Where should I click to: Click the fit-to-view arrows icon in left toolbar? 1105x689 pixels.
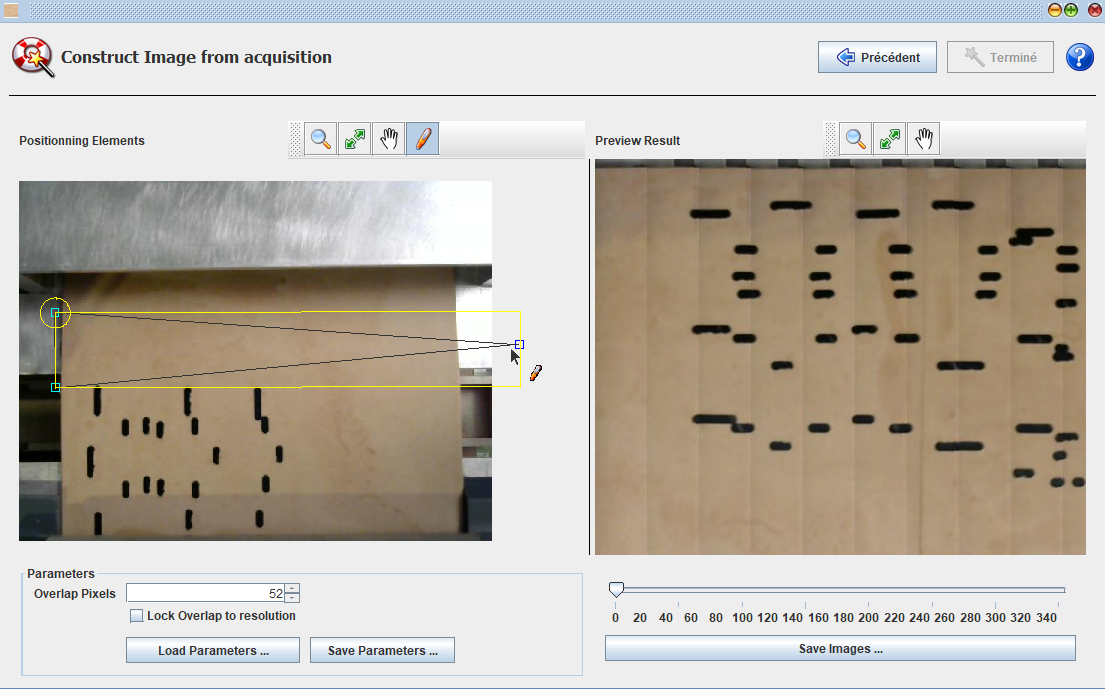pos(355,140)
